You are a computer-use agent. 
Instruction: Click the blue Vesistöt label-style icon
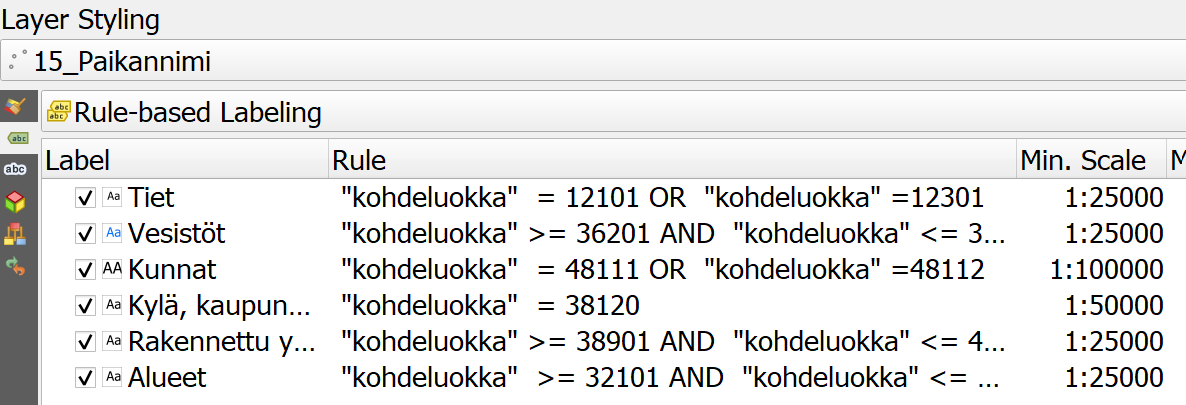tap(113, 233)
